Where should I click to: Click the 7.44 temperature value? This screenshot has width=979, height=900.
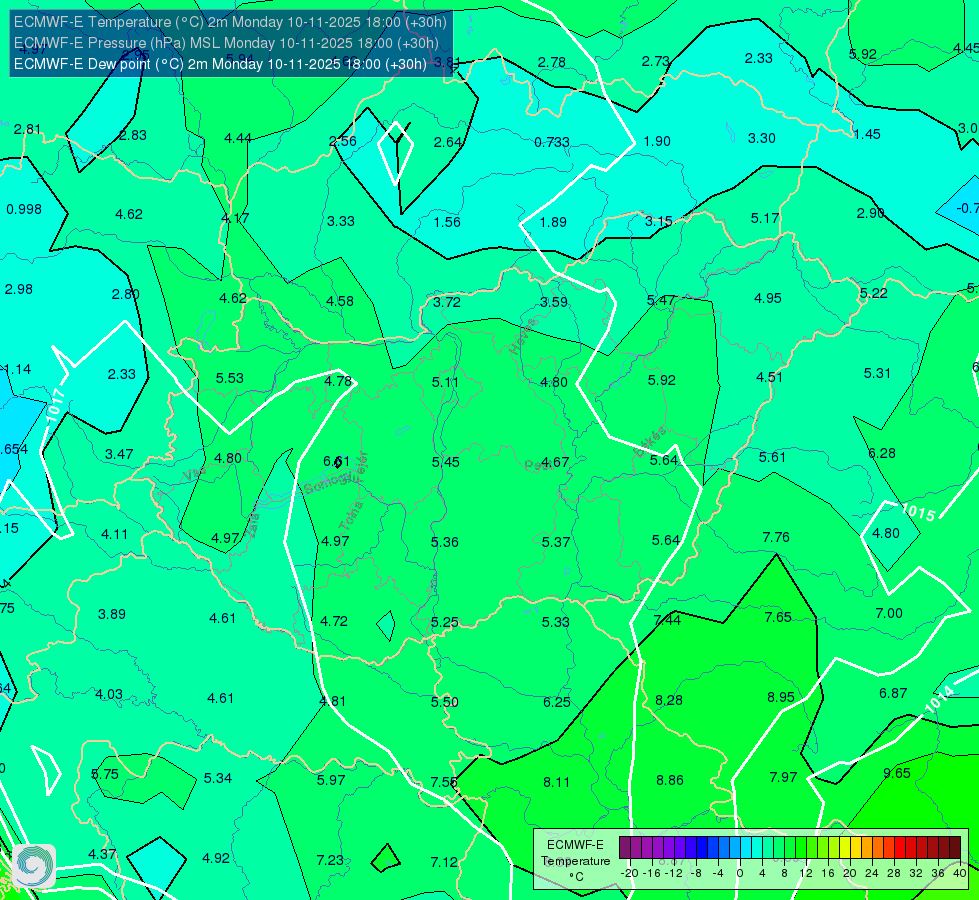click(x=667, y=620)
